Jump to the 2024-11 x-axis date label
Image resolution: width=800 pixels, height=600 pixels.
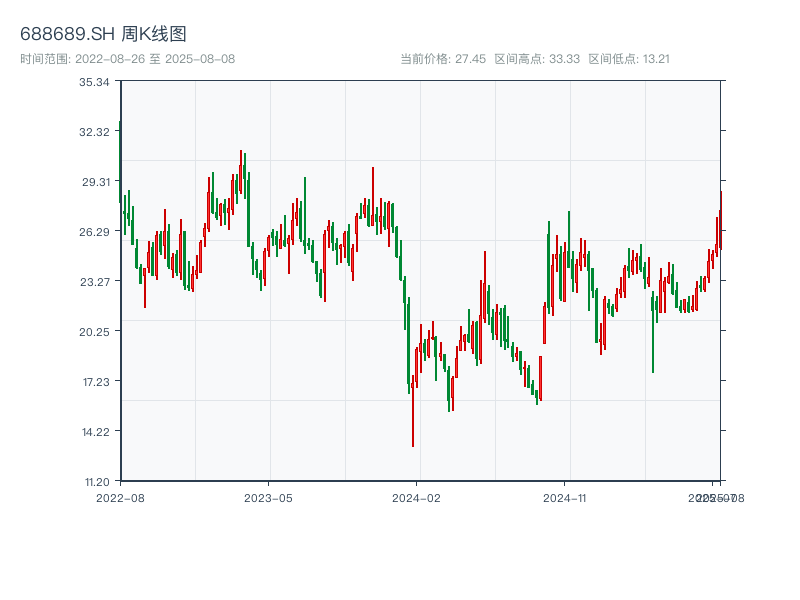click(565, 497)
